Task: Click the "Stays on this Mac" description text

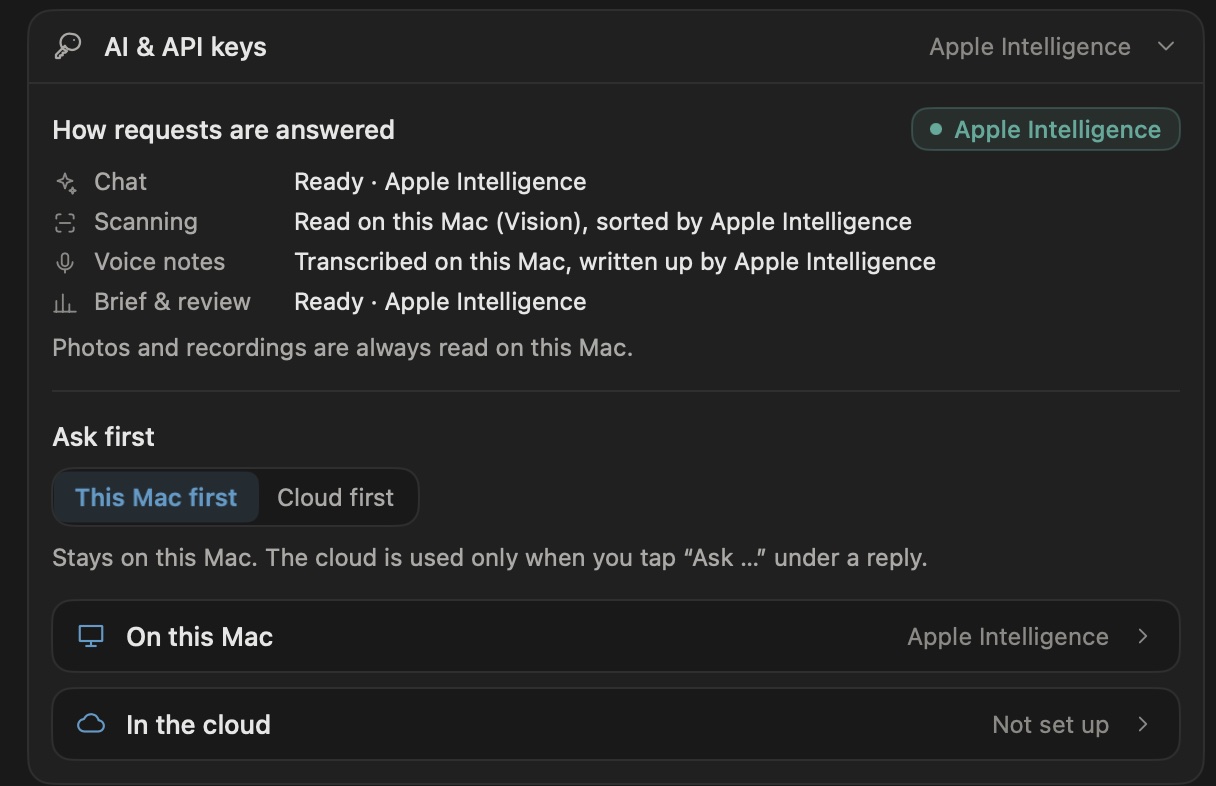Action: 490,558
